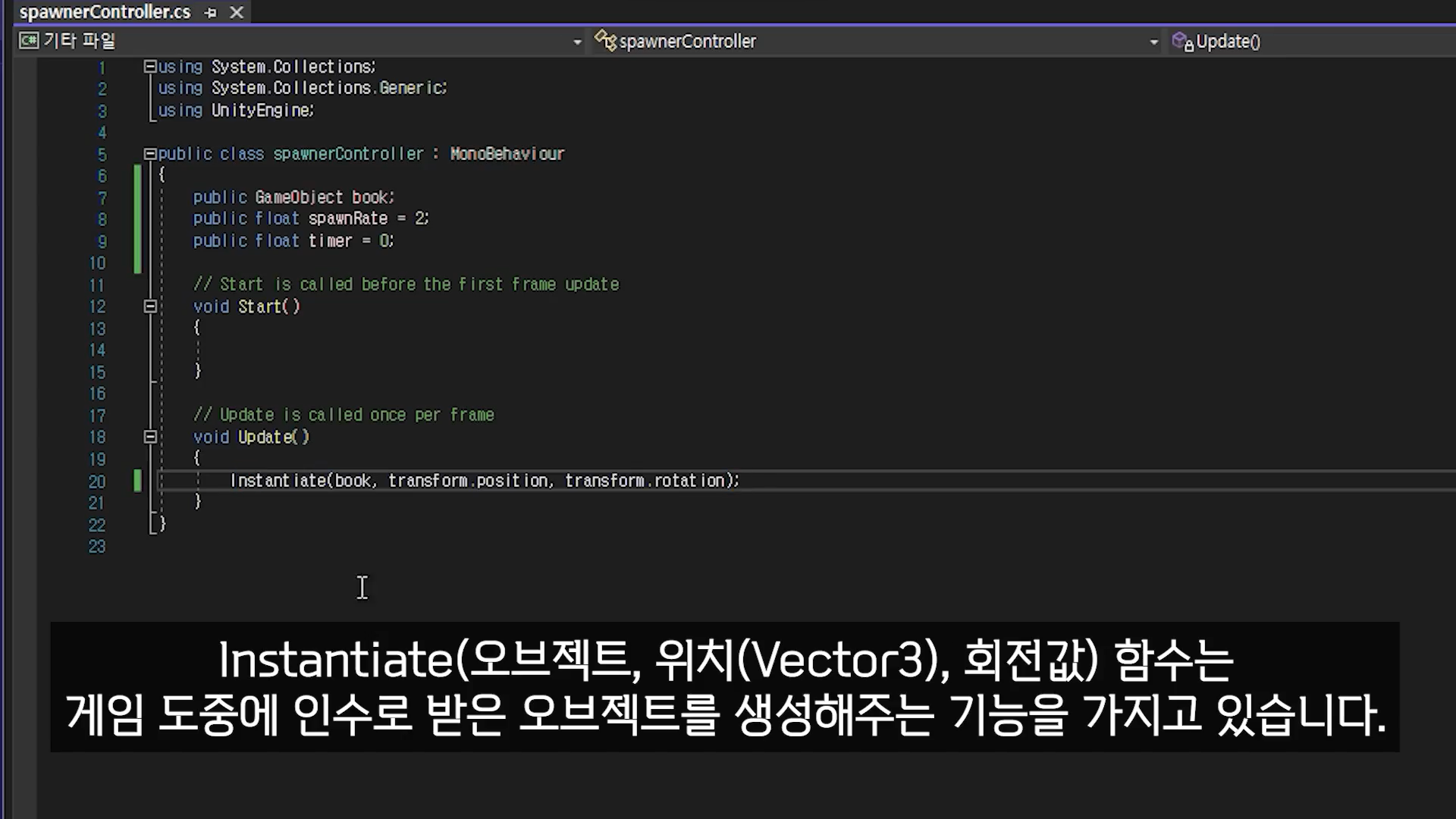Image resolution: width=1456 pixels, height=819 pixels.
Task: Open the spawnerController type dropdown arrow
Action: (x=1153, y=42)
